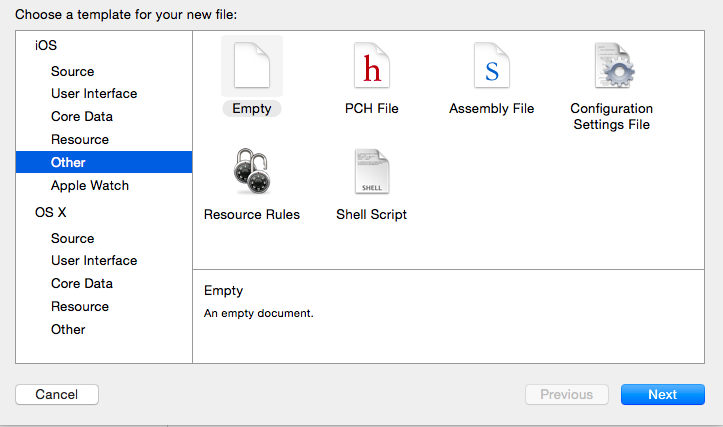
Task: Click the 'PCH File' label
Action: pyautogui.click(x=372, y=108)
